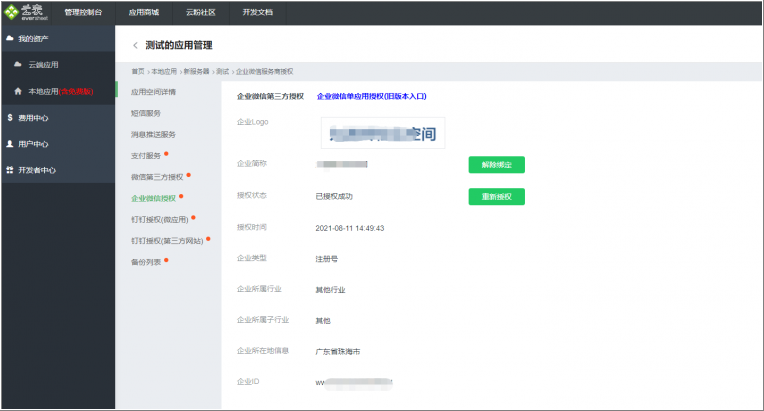The image size is (764, 411).
Task: Click the cloud icon beside 我的资产
Action: [x=9, y=38]
